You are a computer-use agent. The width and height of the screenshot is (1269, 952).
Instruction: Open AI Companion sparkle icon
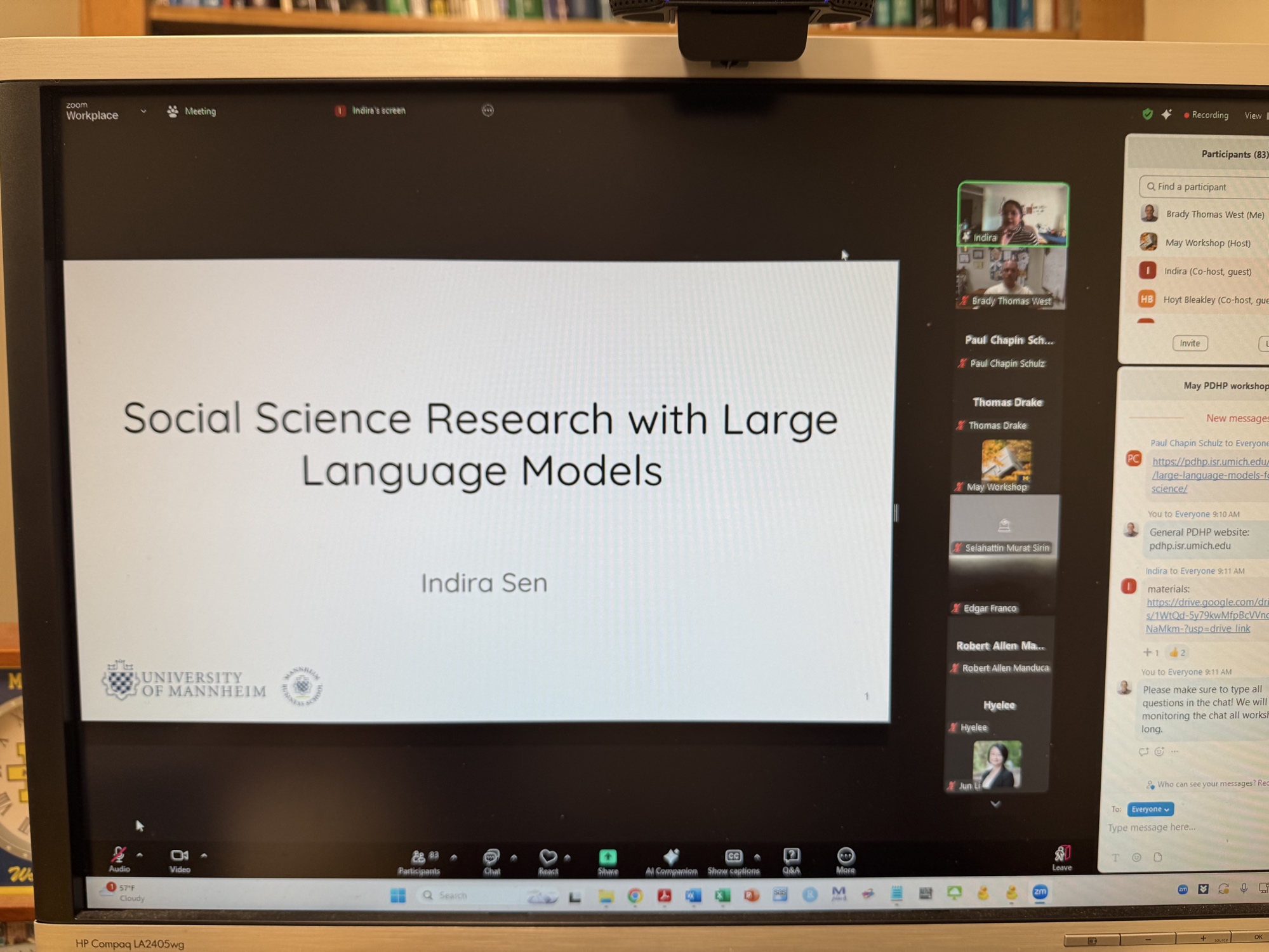(671, 857)
